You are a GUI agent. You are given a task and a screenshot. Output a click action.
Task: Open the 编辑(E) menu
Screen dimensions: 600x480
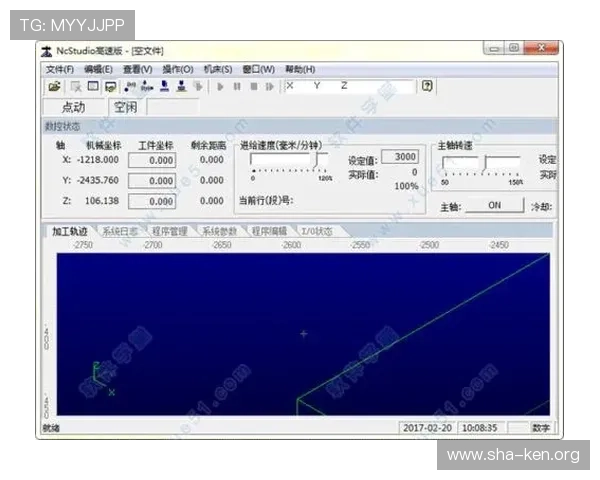pyautogui.click(x=98, y=69)
